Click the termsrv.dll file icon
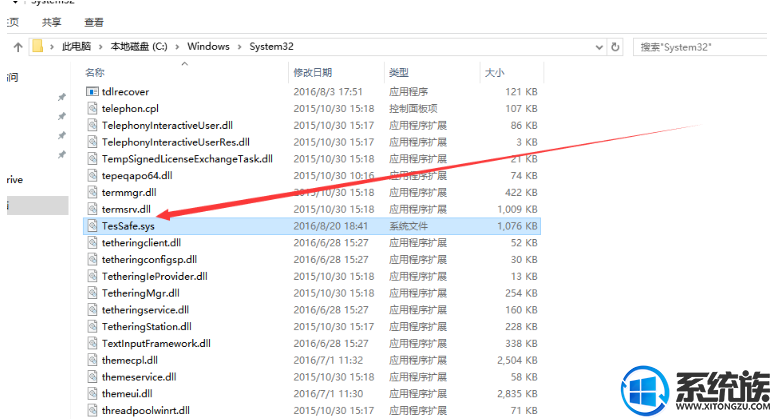Image resolution: width=770 pixels, height=419 pixels. coord(92,209)
